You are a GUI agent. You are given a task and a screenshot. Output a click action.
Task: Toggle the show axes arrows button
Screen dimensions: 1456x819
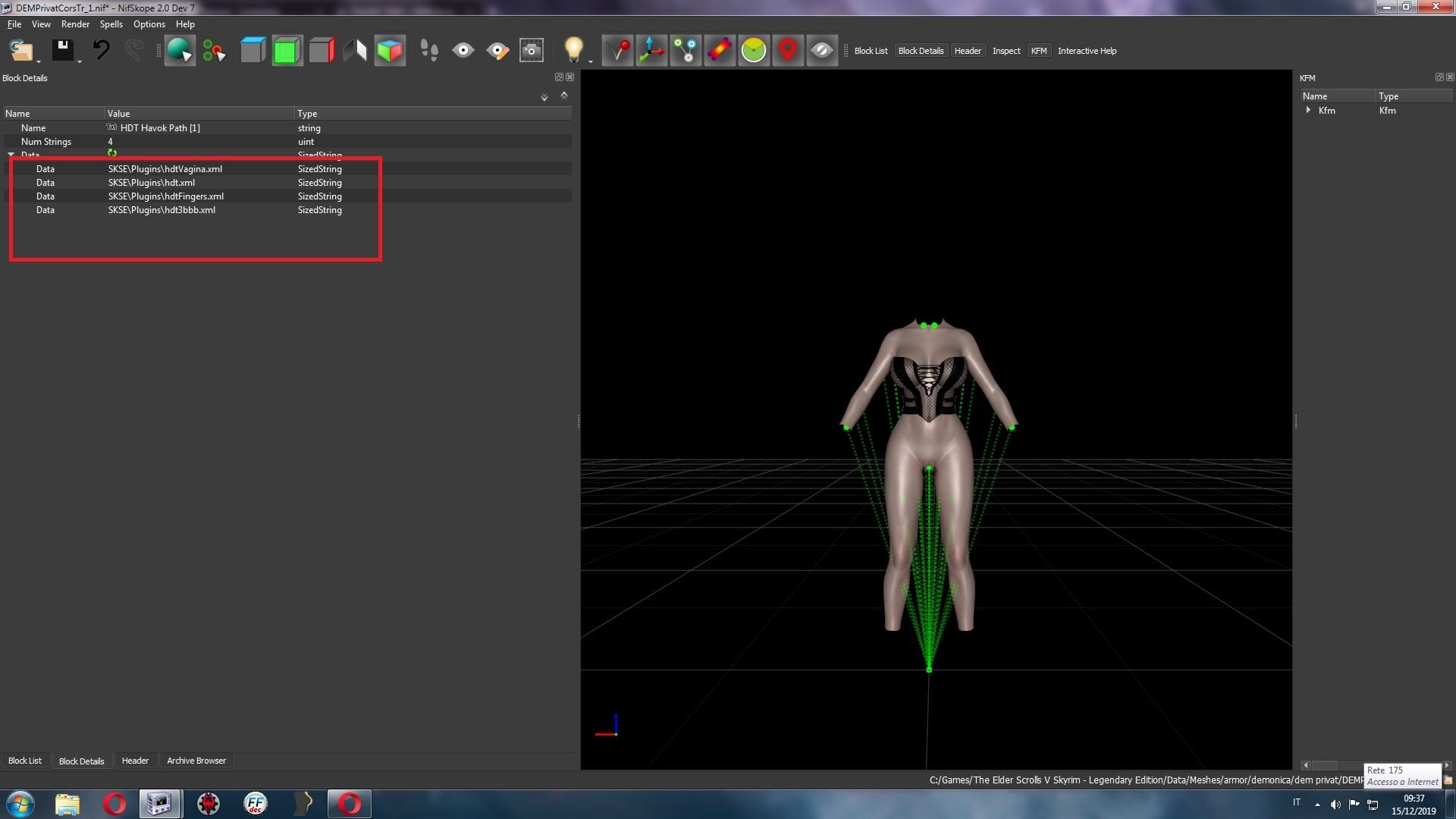click(x=651, y=51)
